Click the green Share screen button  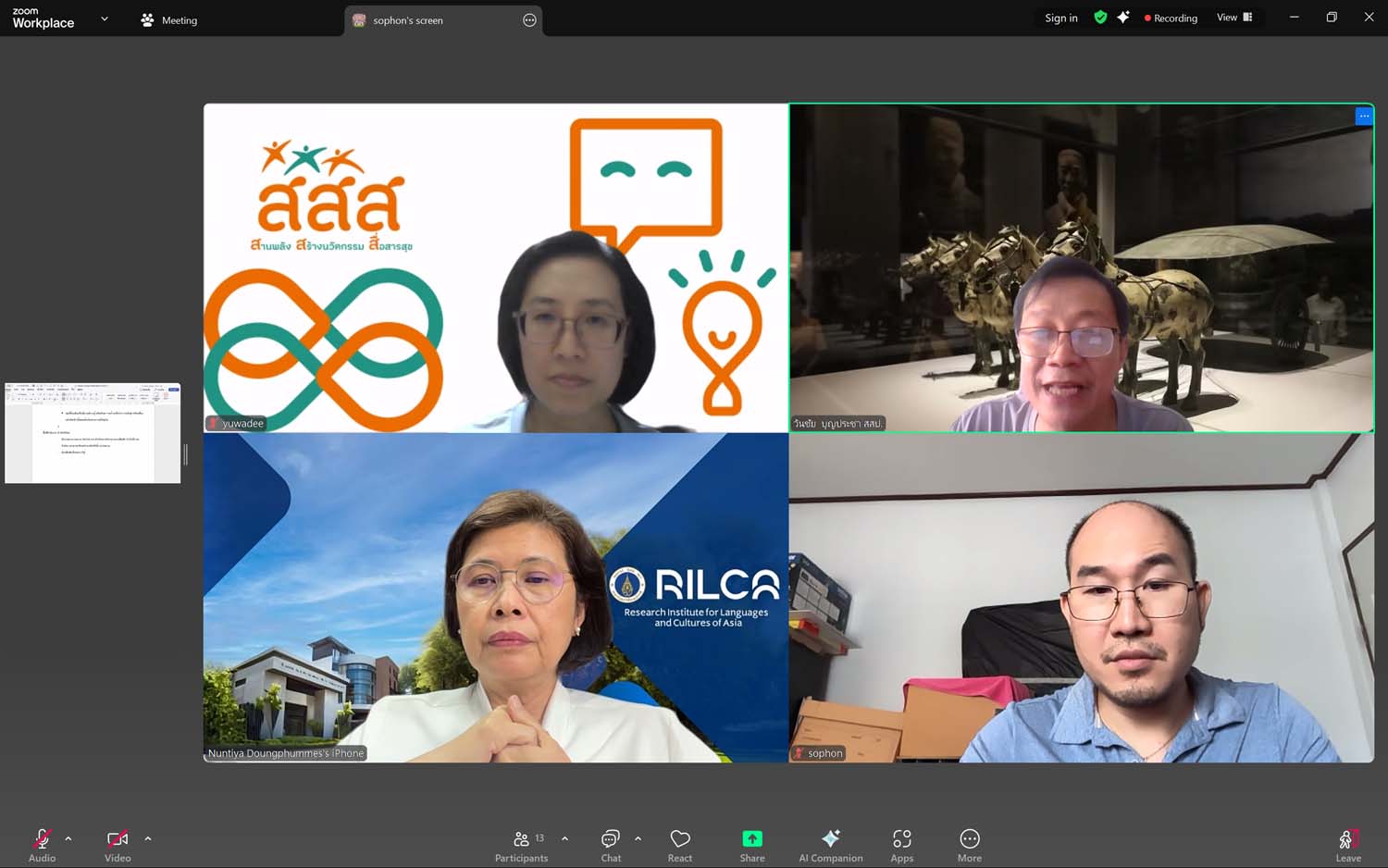click(752, 843)
